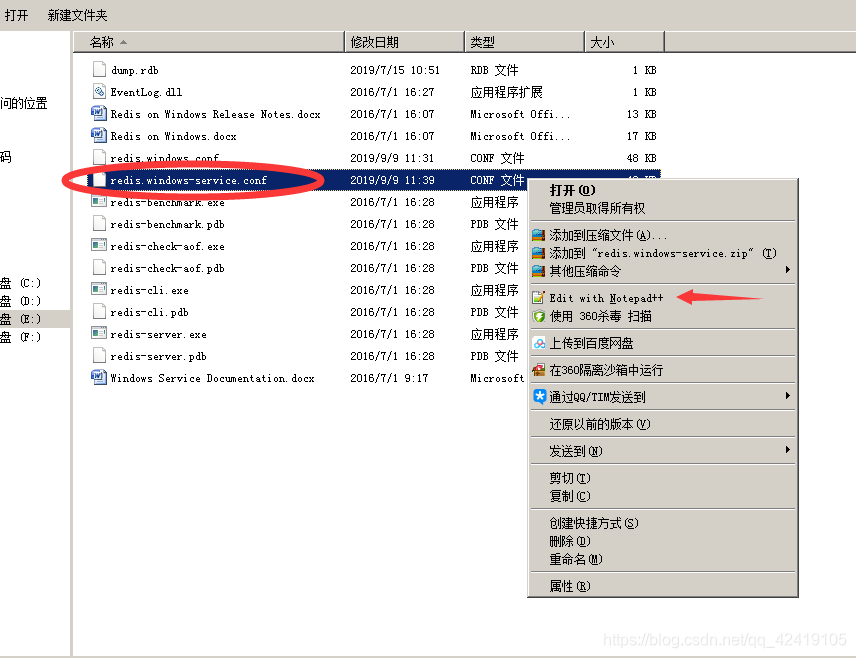The height and width of the screenshot is (658, 856).
Task: Sort by the 类型 column header
Action: click(x=525, y=42)
